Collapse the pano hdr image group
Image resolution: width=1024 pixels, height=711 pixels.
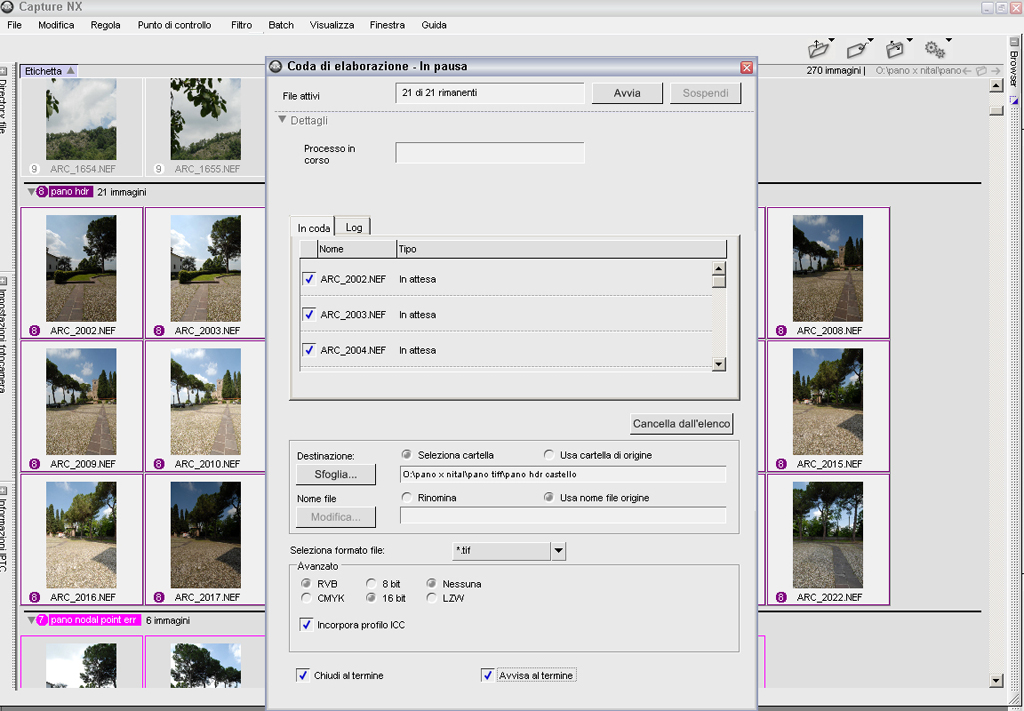pyautogui.click(x=31, y=192)
